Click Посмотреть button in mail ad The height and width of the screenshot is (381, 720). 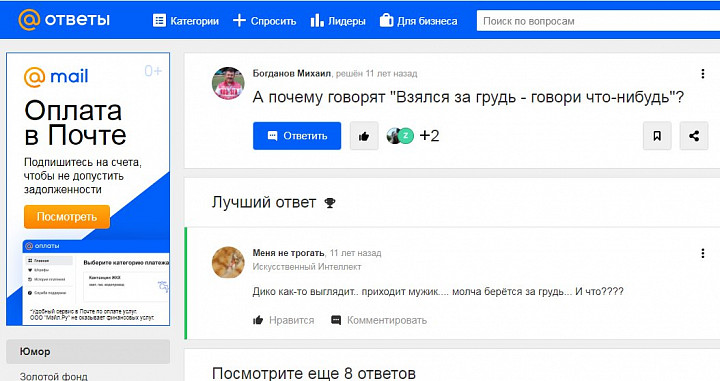(67, 217)
